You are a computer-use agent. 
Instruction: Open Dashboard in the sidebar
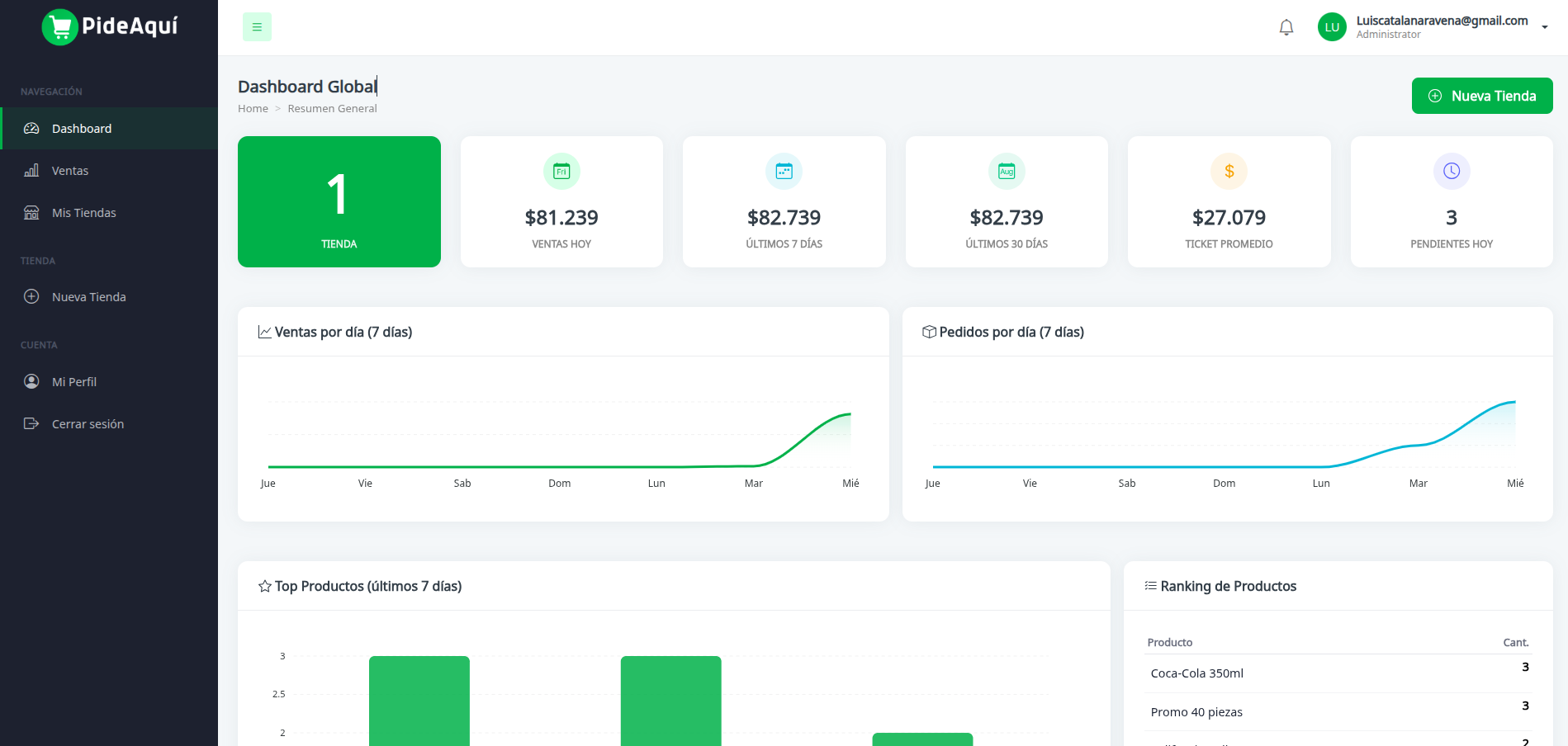[x=109, y=129]
